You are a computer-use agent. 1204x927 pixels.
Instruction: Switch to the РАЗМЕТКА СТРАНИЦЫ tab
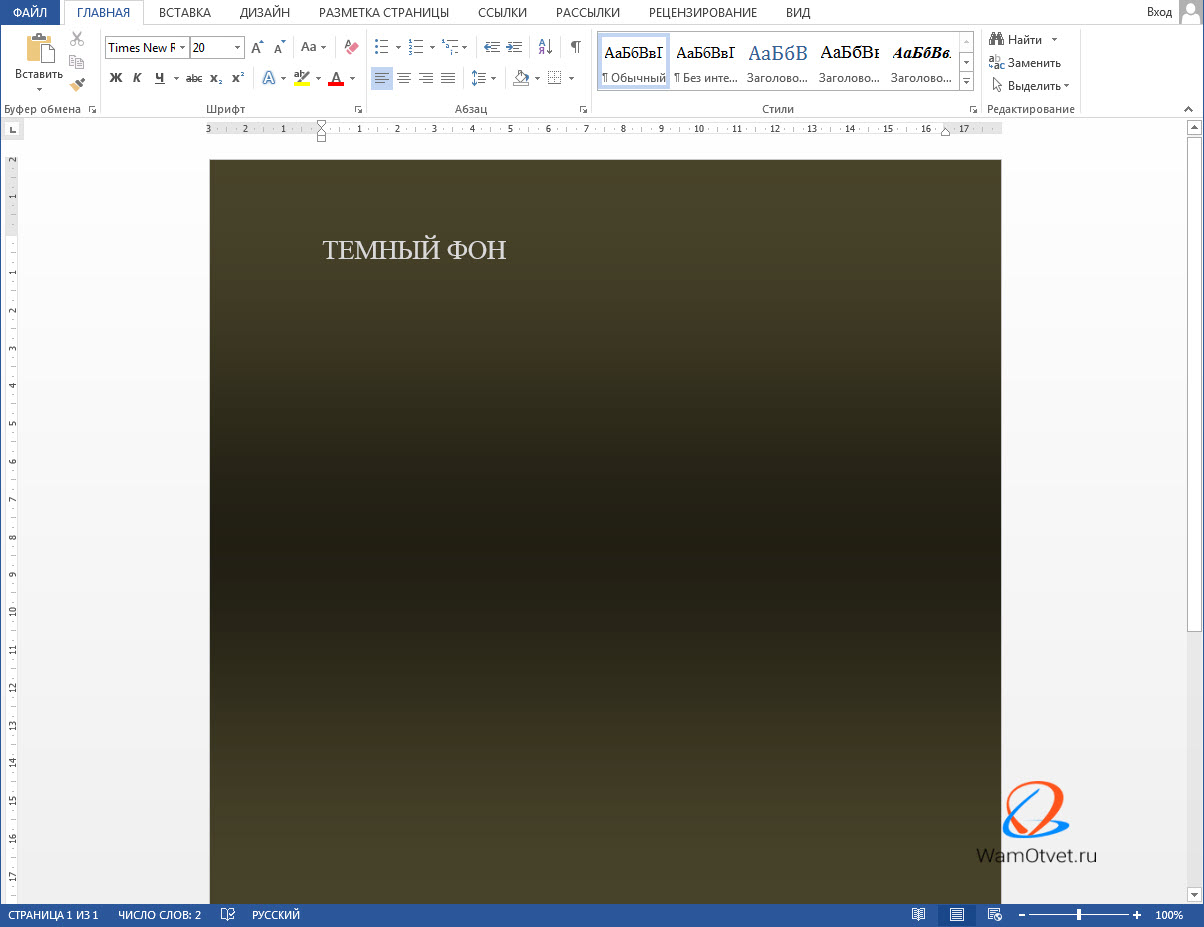pyautogui.click(x=384, y=13)
